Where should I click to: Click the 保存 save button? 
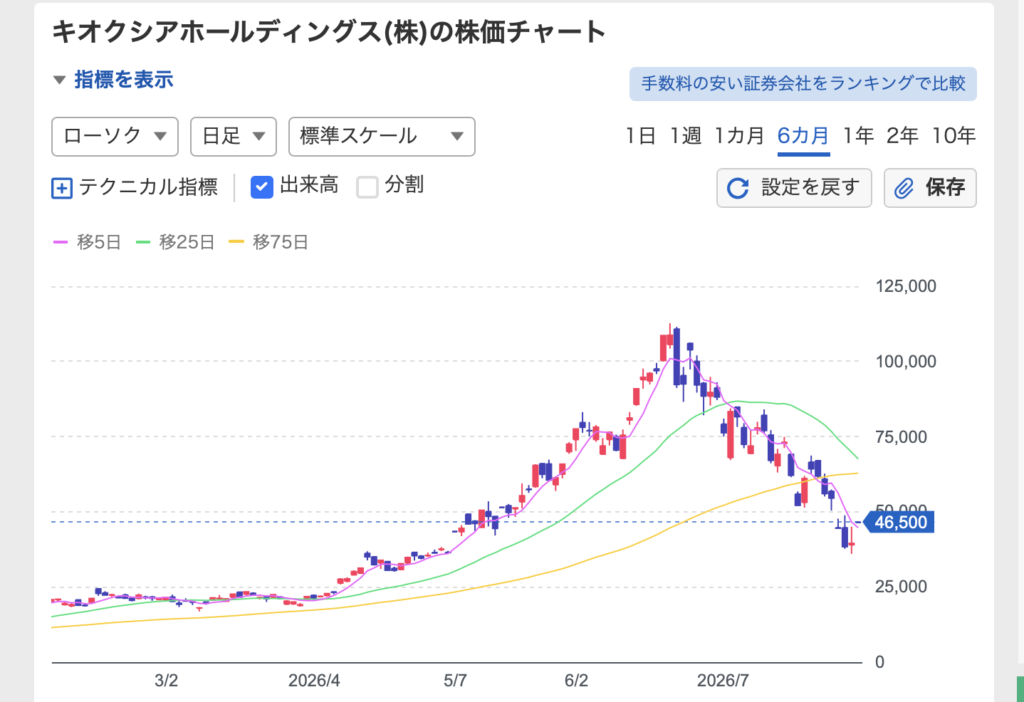pyautogui.click(x=930, y=188)
